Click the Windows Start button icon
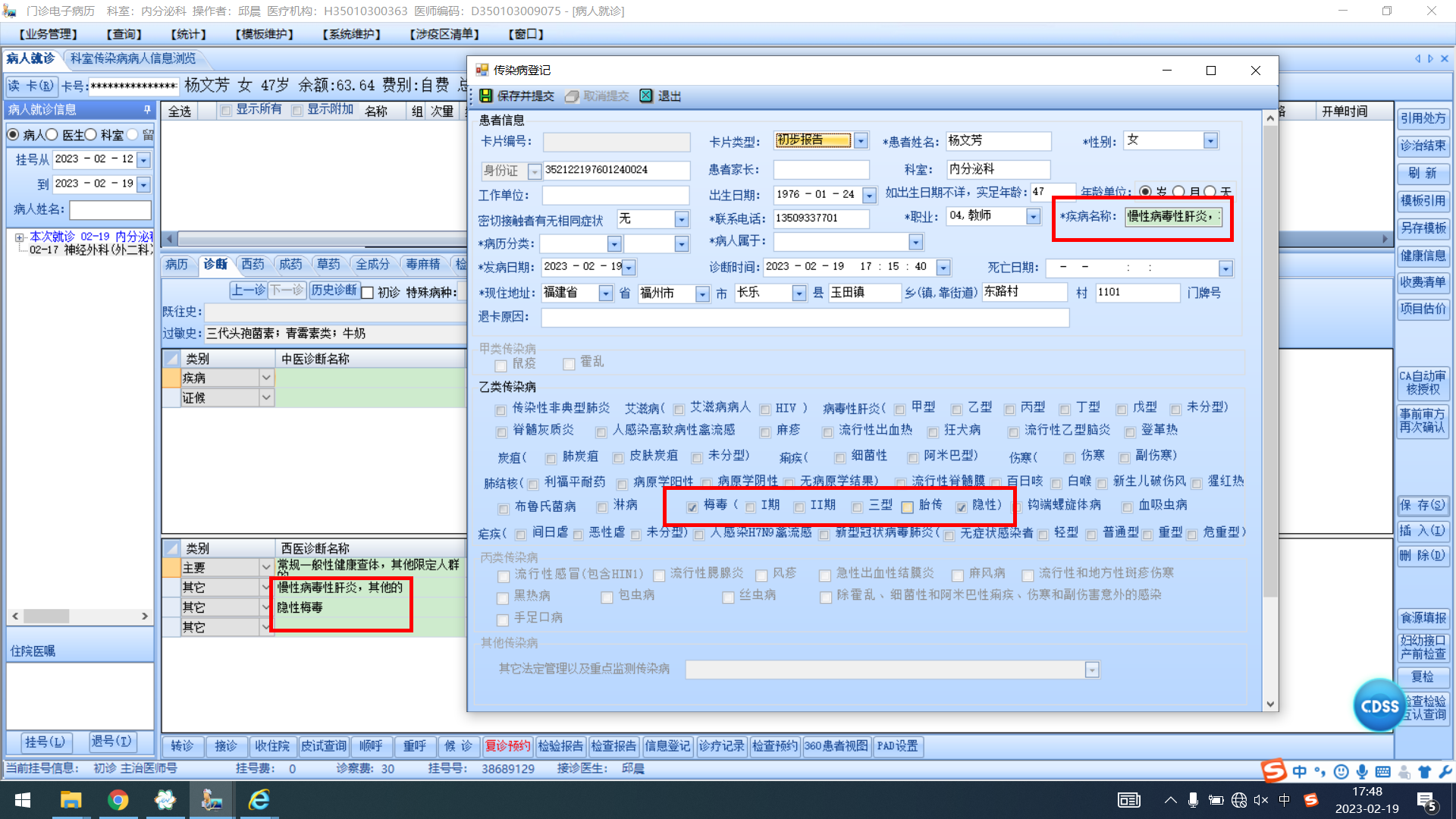1456x819 pixels. tap(23, 800)
